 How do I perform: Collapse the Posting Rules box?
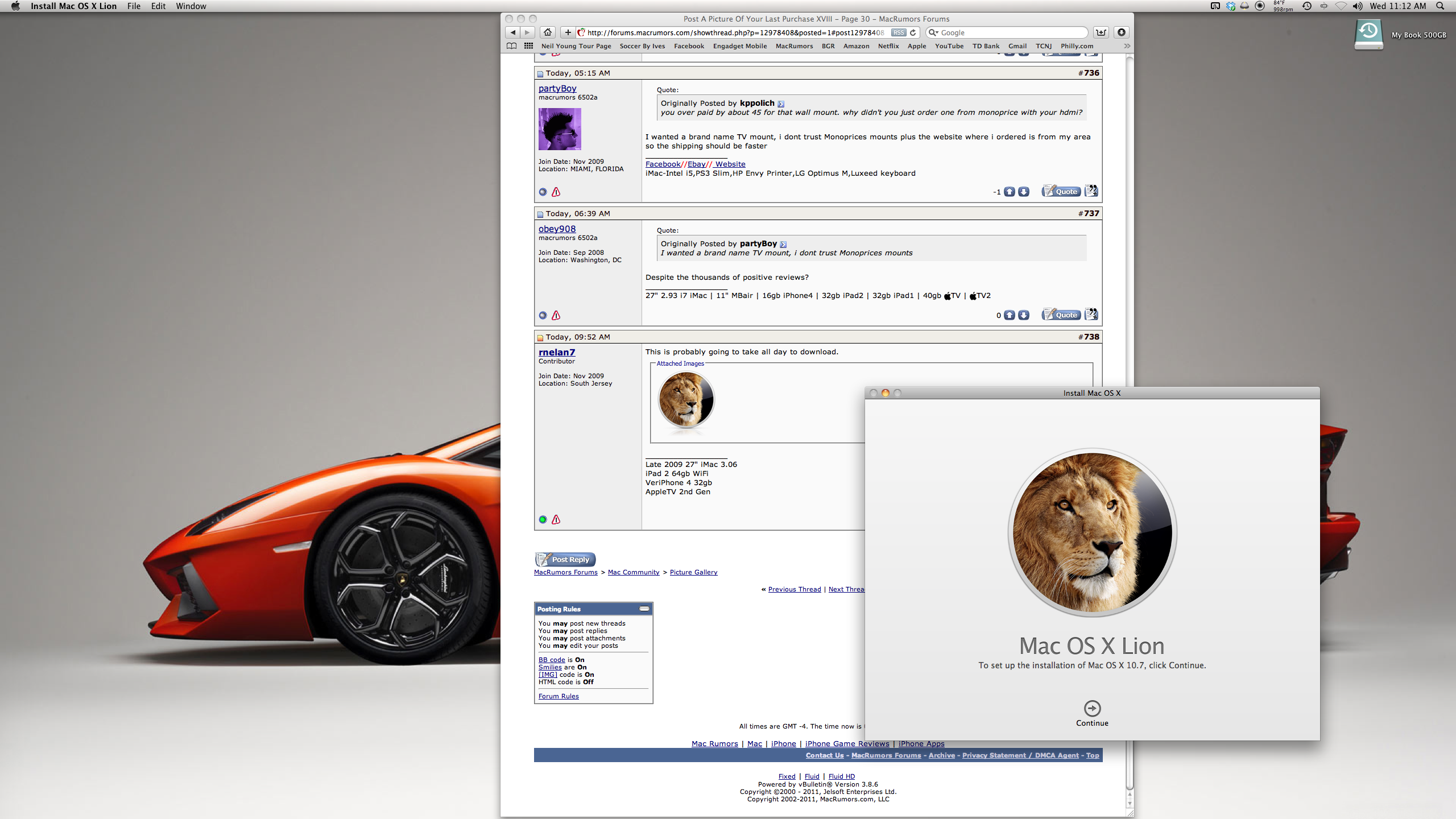pyautogui.click(x=644, y=609)
